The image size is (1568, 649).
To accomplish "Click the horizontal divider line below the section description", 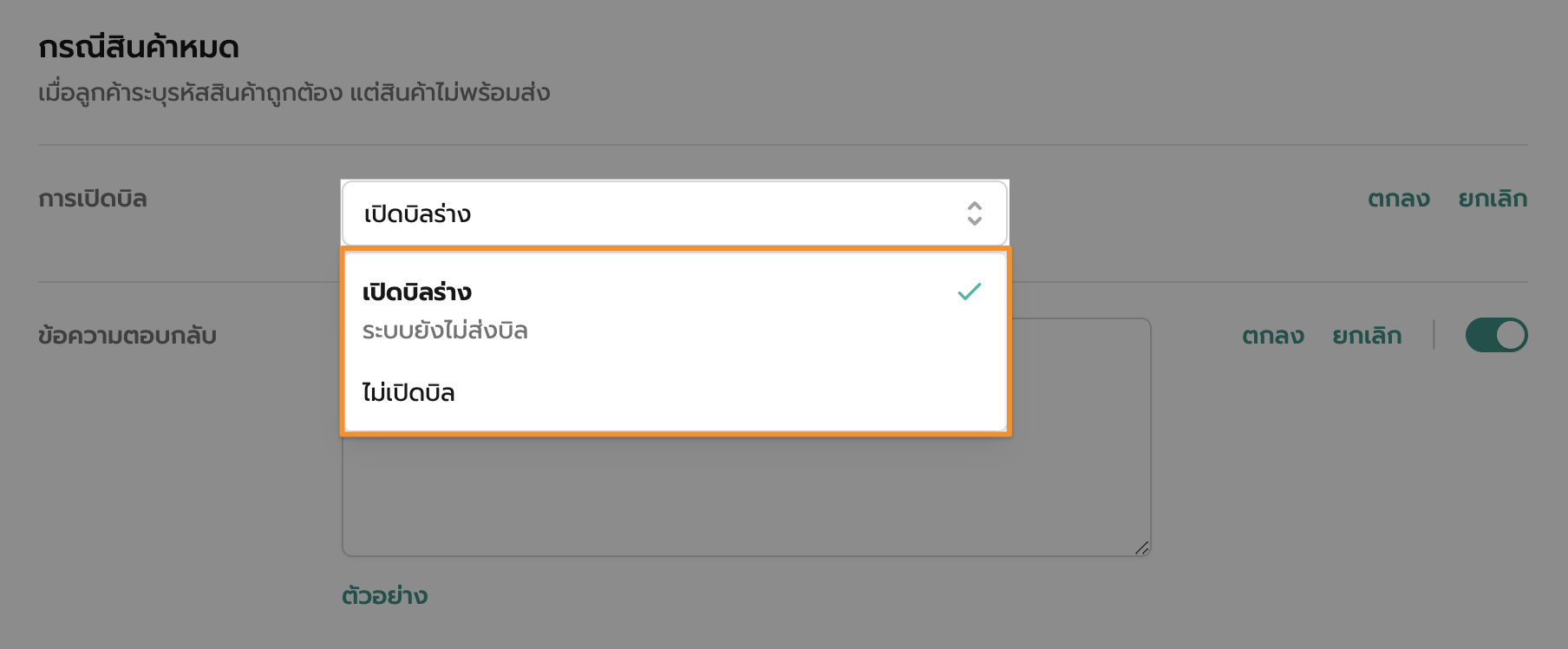I will tap(782, 145).
